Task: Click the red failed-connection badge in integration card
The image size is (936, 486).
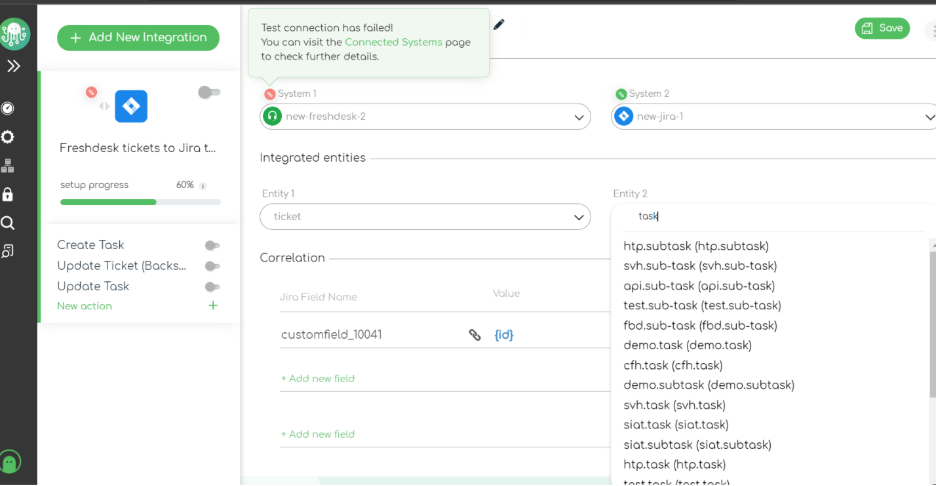Action: pos(91,92)
